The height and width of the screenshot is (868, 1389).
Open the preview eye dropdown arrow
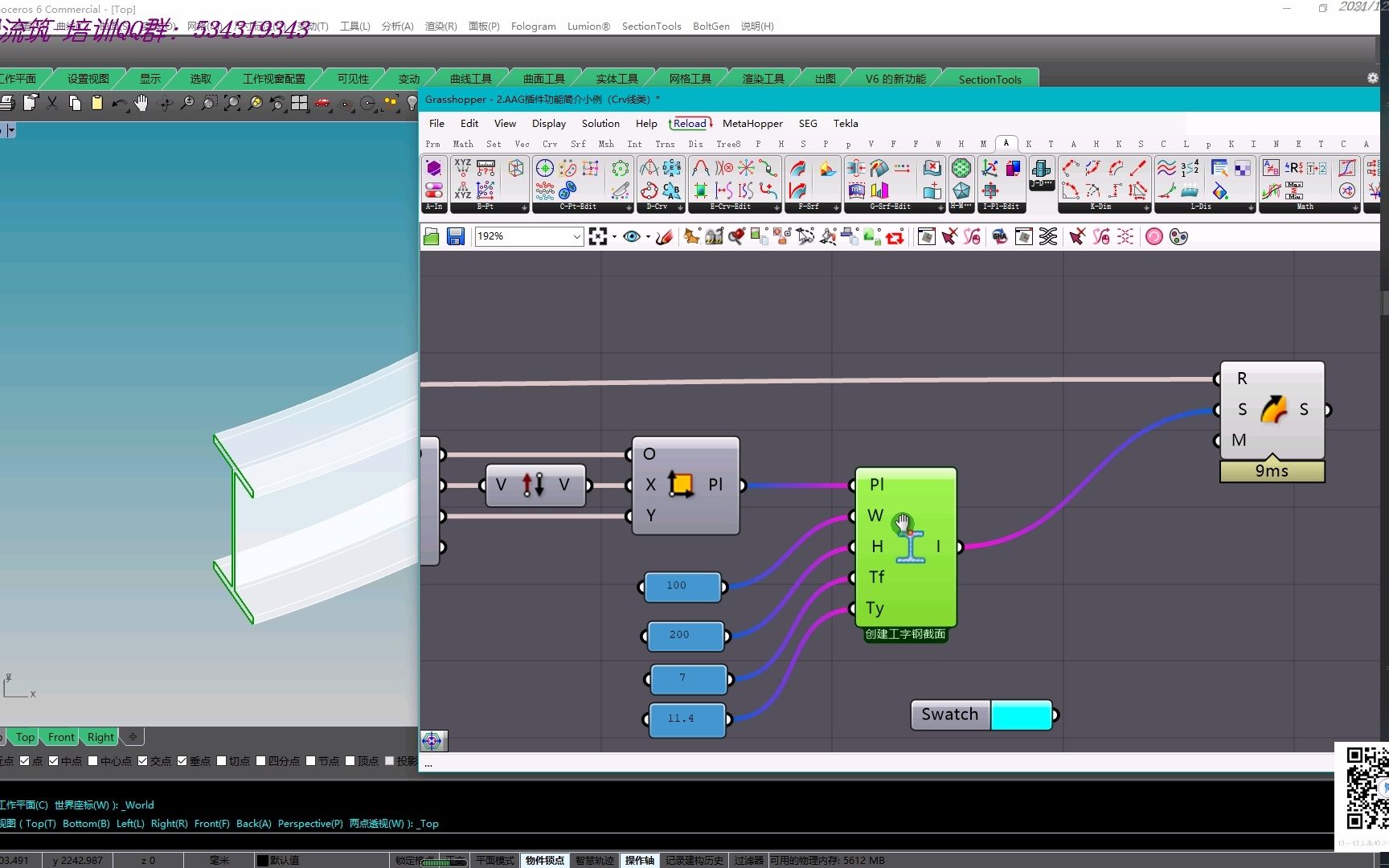[x=648, y=236]
